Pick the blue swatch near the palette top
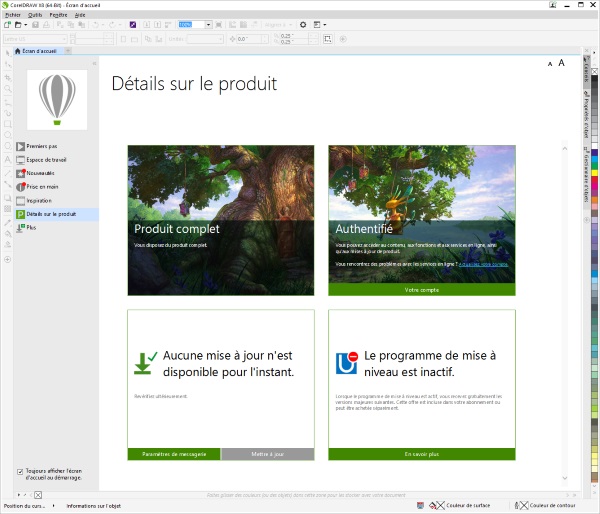Screen dimensions: 600x514 click(x=595, y=153)
